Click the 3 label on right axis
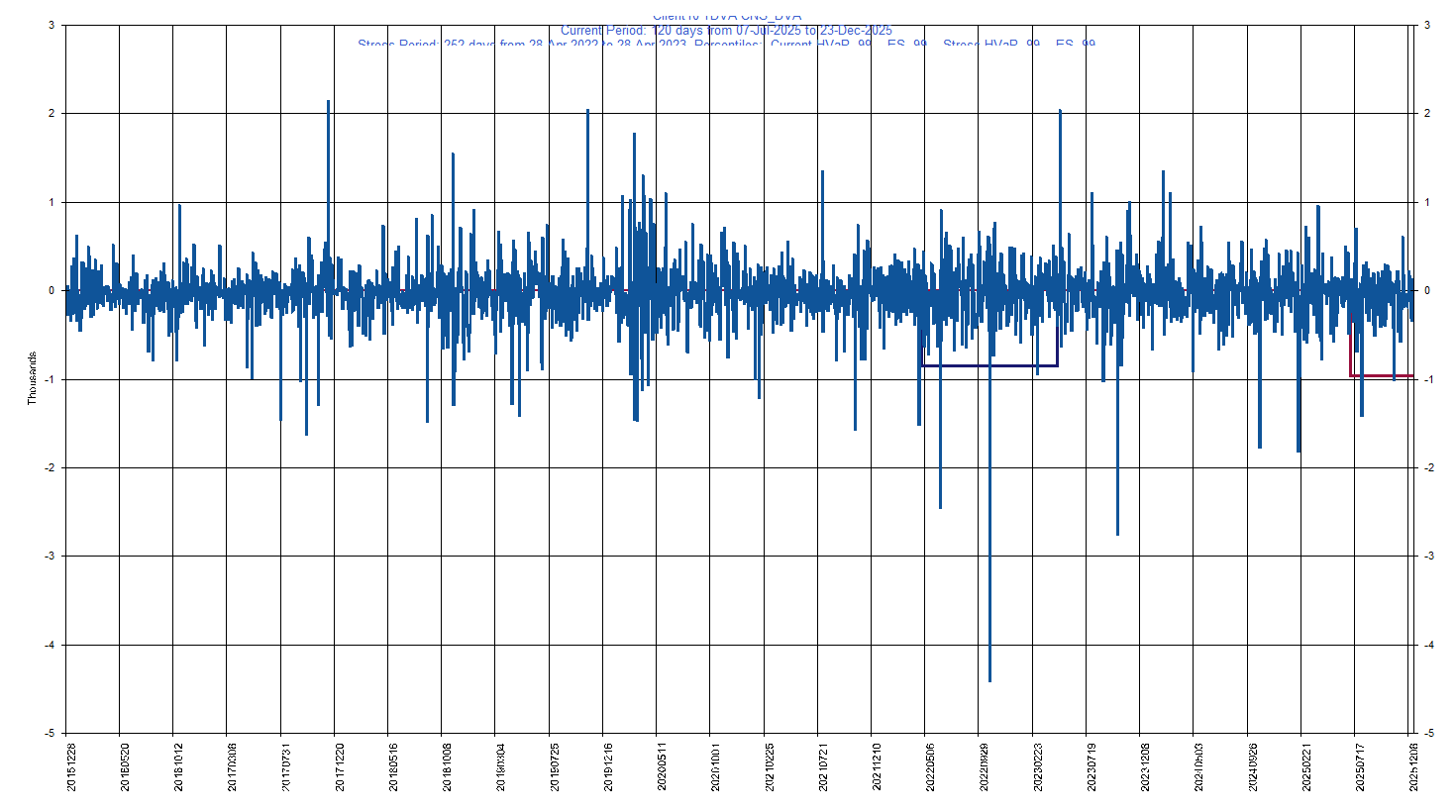 1426,25
